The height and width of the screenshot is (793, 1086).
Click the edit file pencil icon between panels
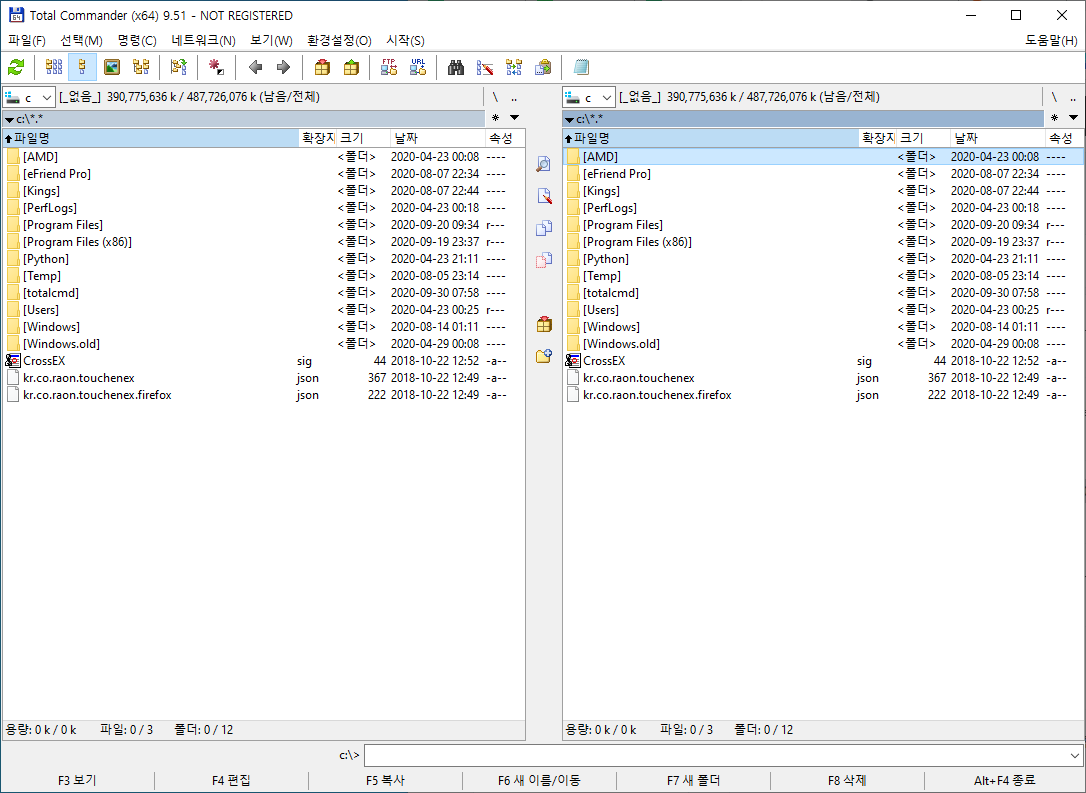pos(544,196)
